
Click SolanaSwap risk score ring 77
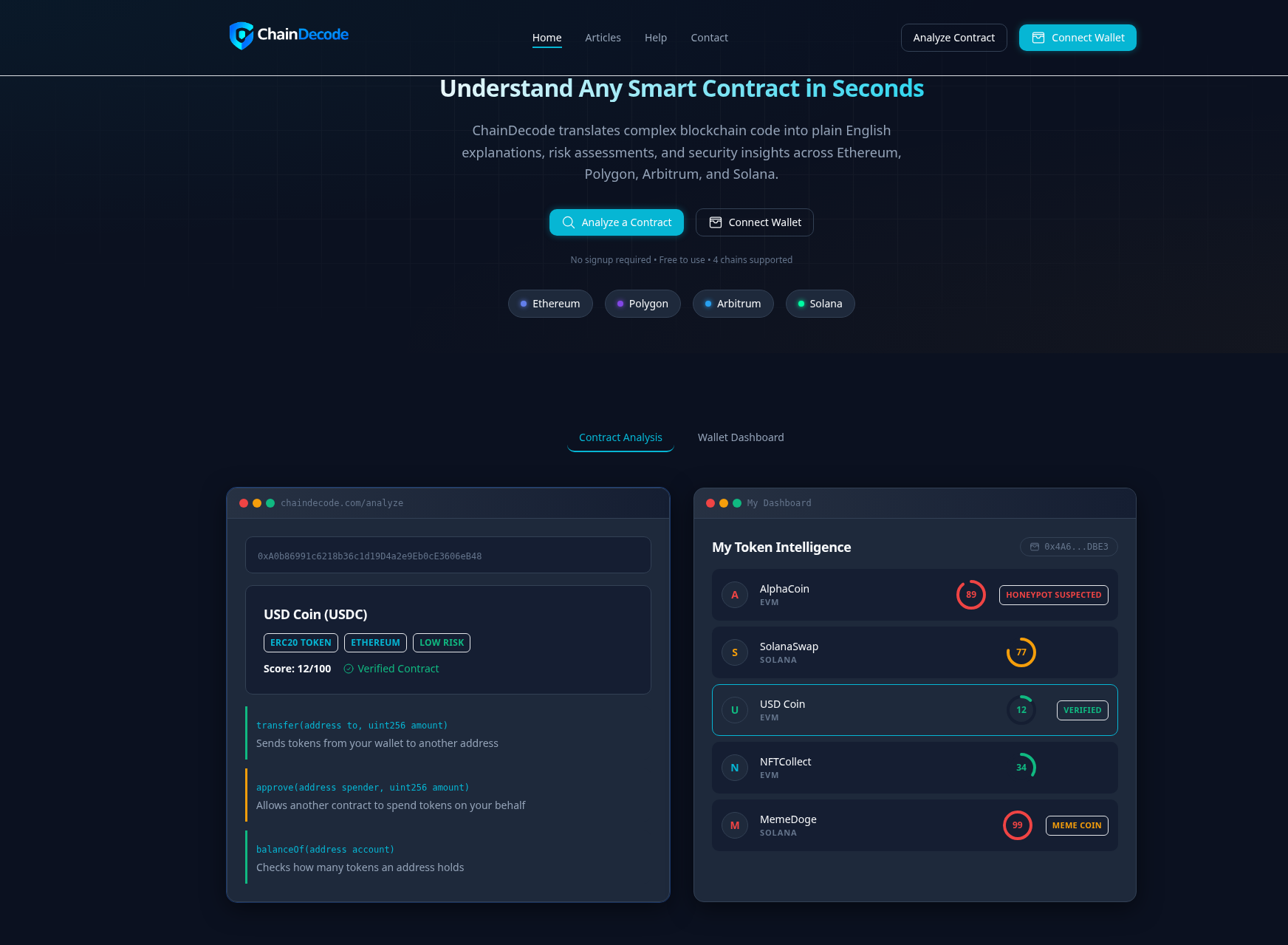tap(1021, 652)
